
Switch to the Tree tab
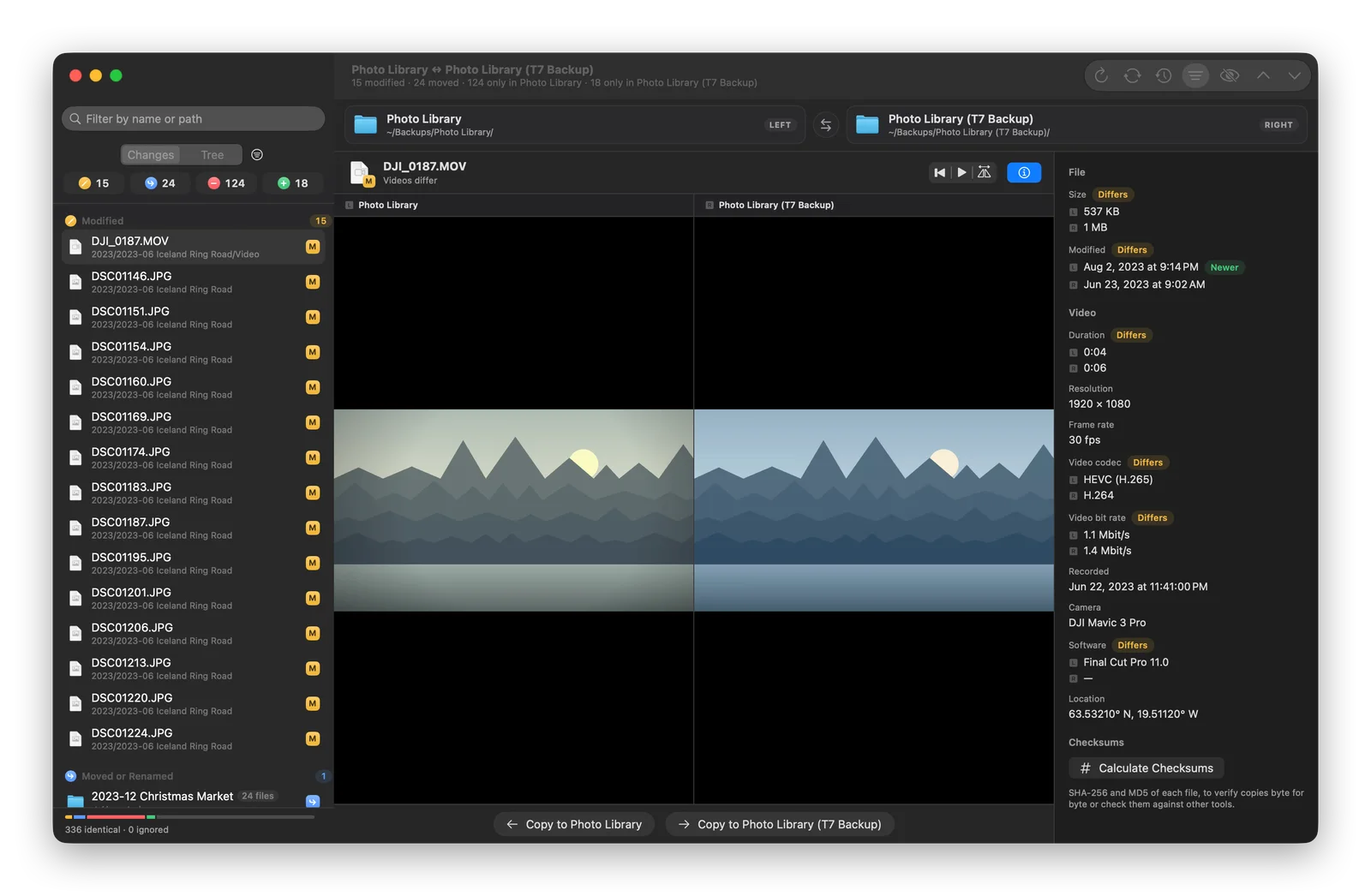pyautogui.click(x=213, y=155)
